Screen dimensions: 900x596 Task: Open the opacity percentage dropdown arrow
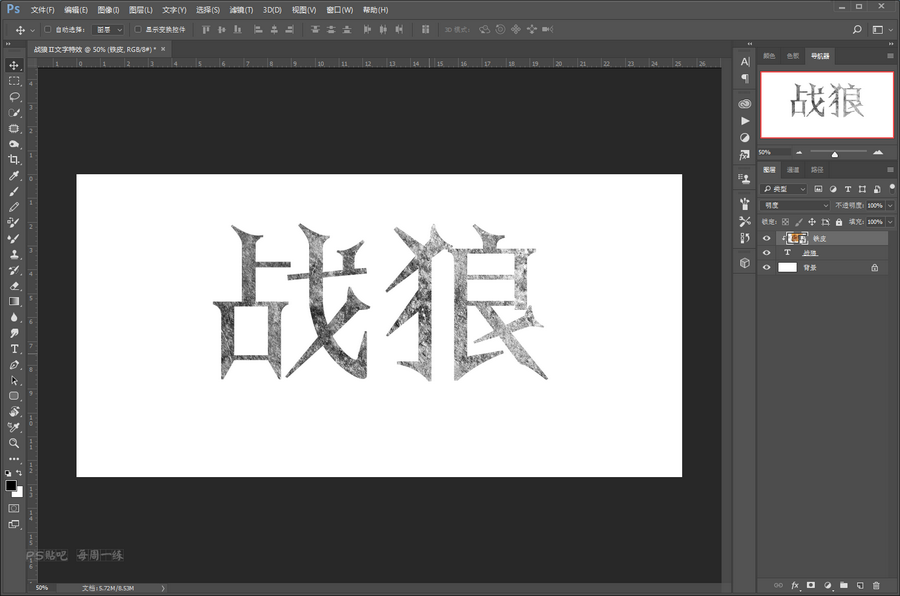[x=891, y=206]
